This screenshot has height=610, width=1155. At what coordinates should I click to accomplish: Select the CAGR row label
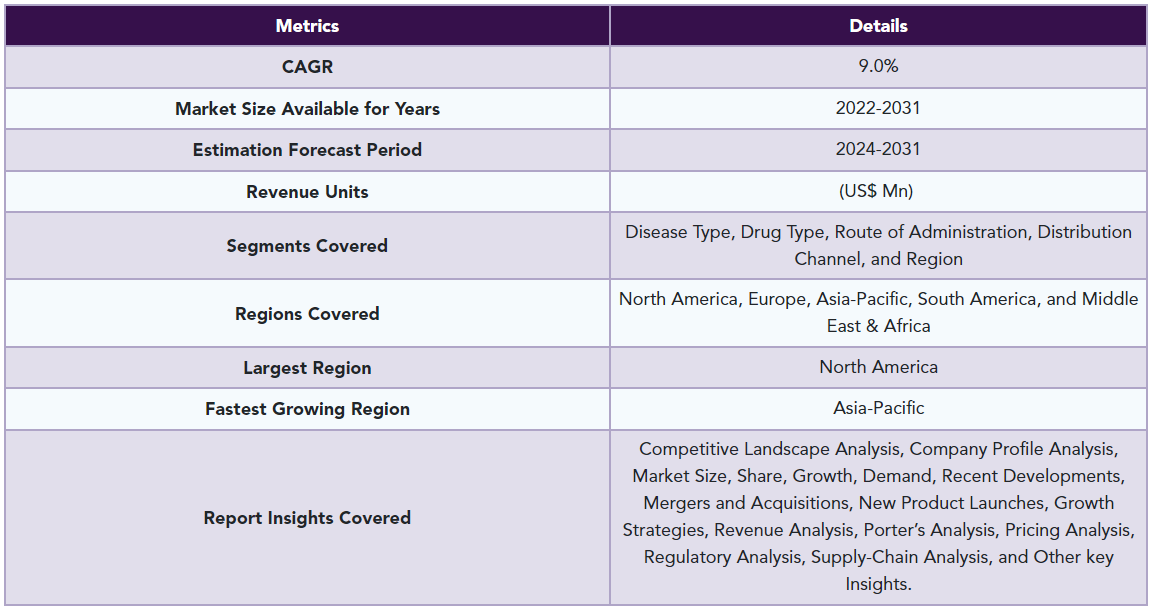(x=307, y=67)
